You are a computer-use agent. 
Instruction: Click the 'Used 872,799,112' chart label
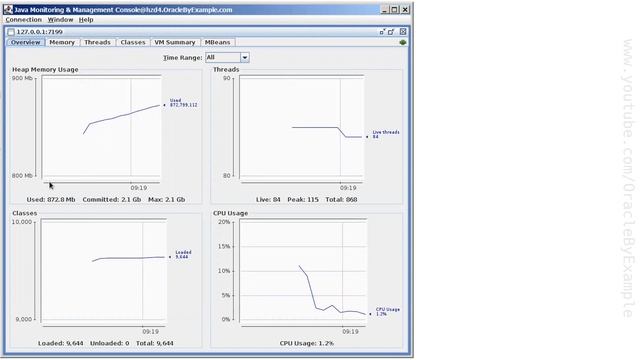pyautogui.click(x=183, y=102)
